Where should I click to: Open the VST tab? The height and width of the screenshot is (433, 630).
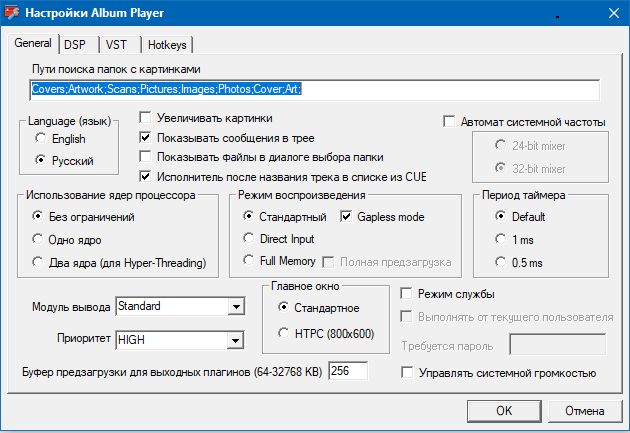[116, 45]
